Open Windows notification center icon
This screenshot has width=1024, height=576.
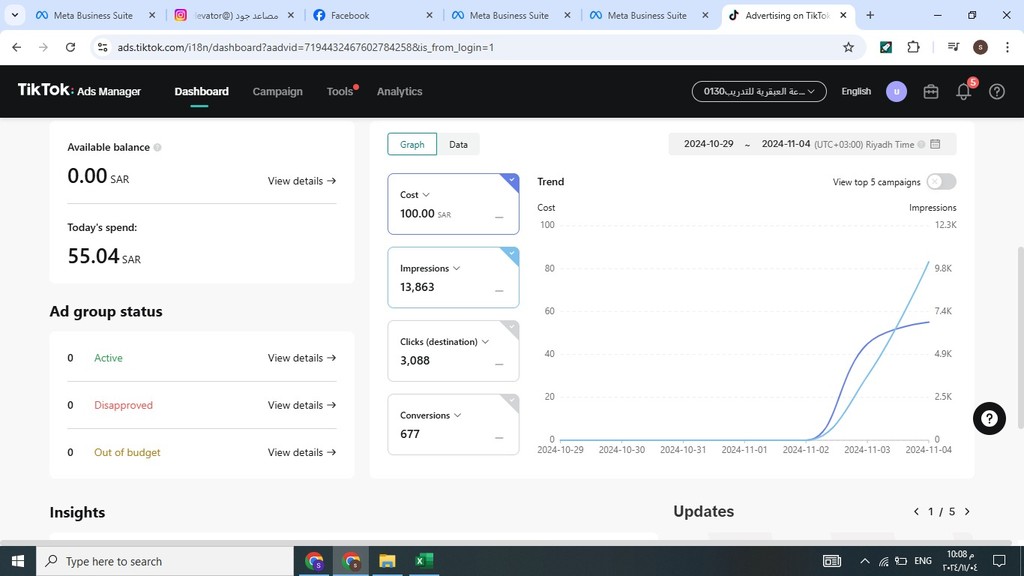(999, 561)
